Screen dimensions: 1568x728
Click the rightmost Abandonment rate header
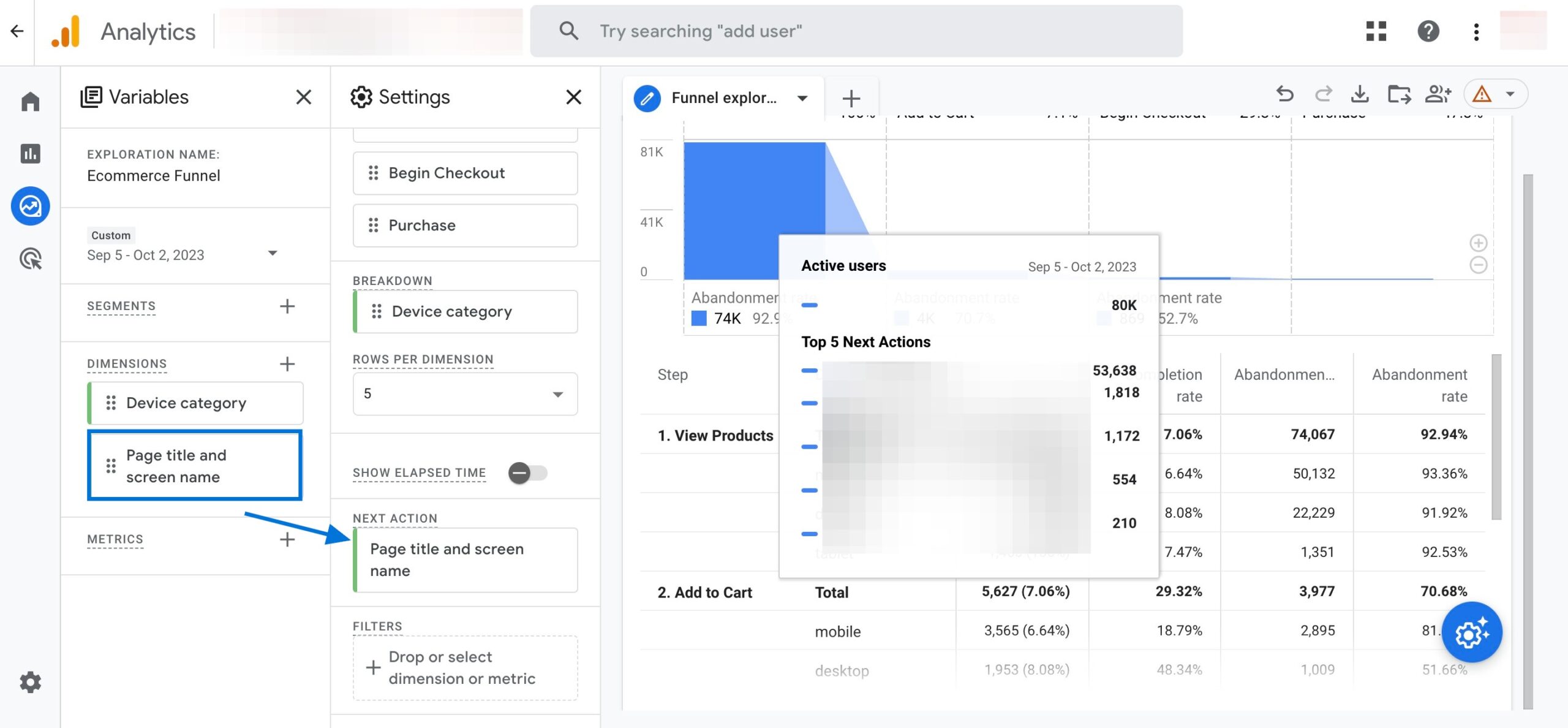point(1419,385)
